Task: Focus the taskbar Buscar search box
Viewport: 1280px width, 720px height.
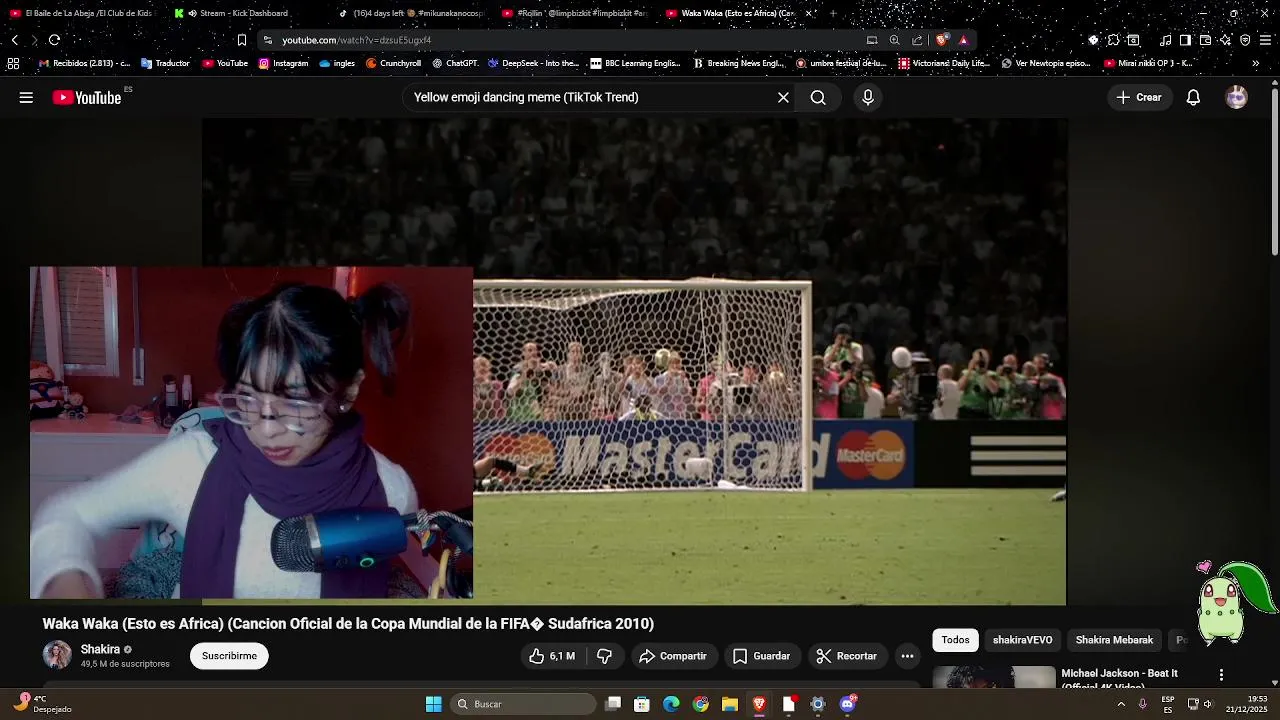Action: pyautogui.click(x=523, y=704)
